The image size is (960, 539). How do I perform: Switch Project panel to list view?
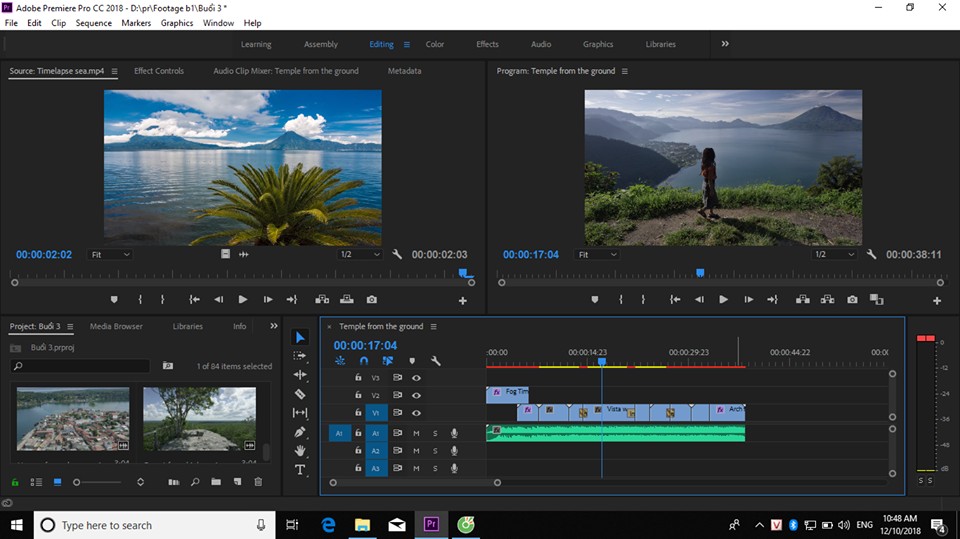pos(36,482)
